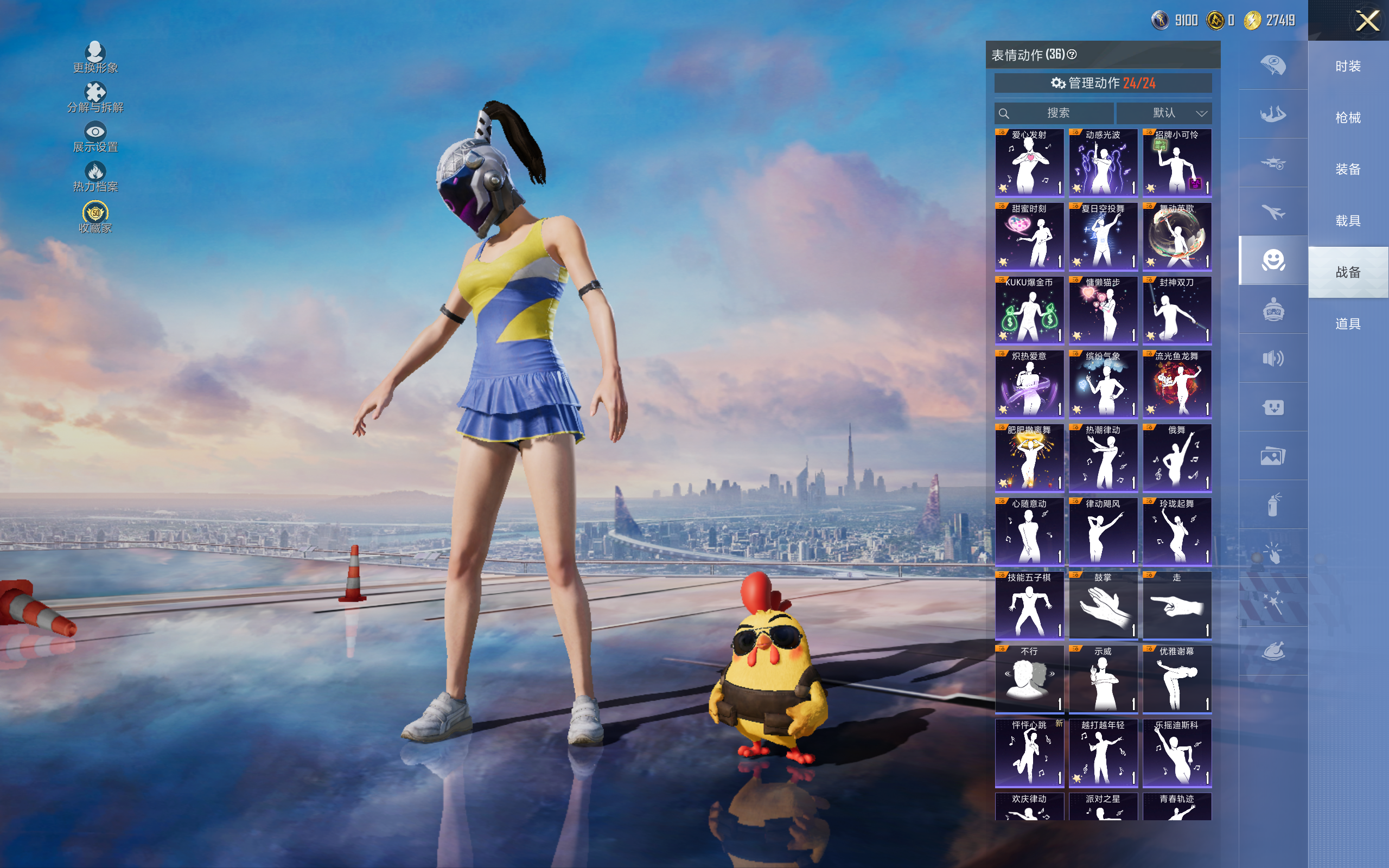Open the airplane skins category

pos(1273,212)
